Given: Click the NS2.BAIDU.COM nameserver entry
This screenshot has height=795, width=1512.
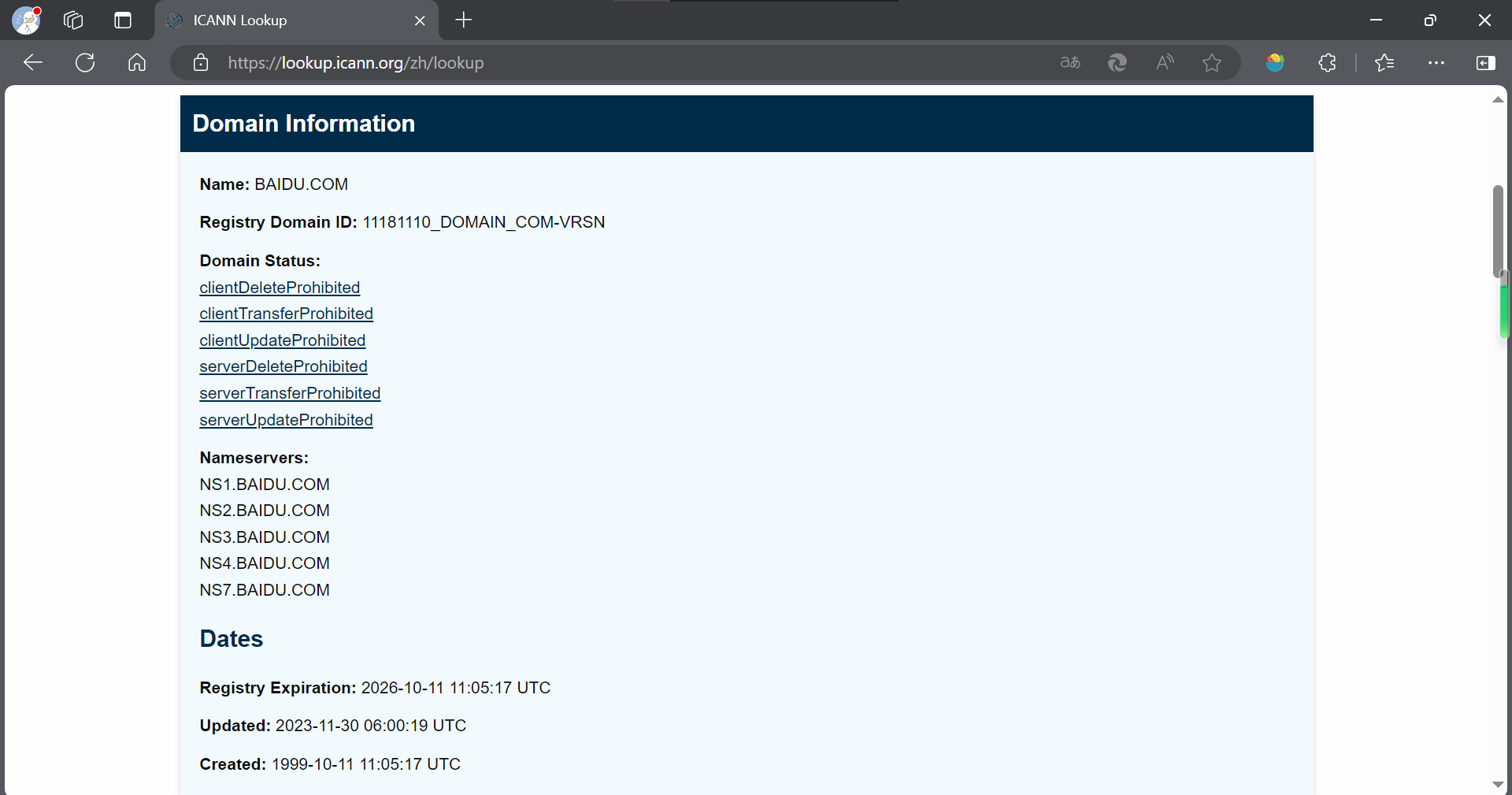Looking at the screenshot, I should [x=265, y=511].
